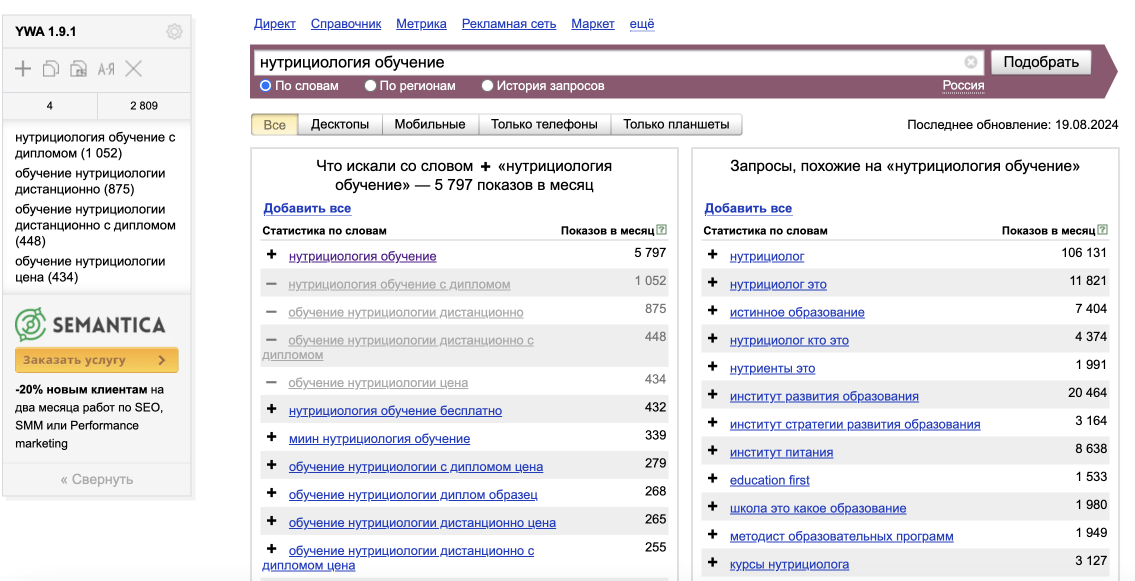
Task: Add 'education first' with its plus icon
Action: (x=712, y=479)
